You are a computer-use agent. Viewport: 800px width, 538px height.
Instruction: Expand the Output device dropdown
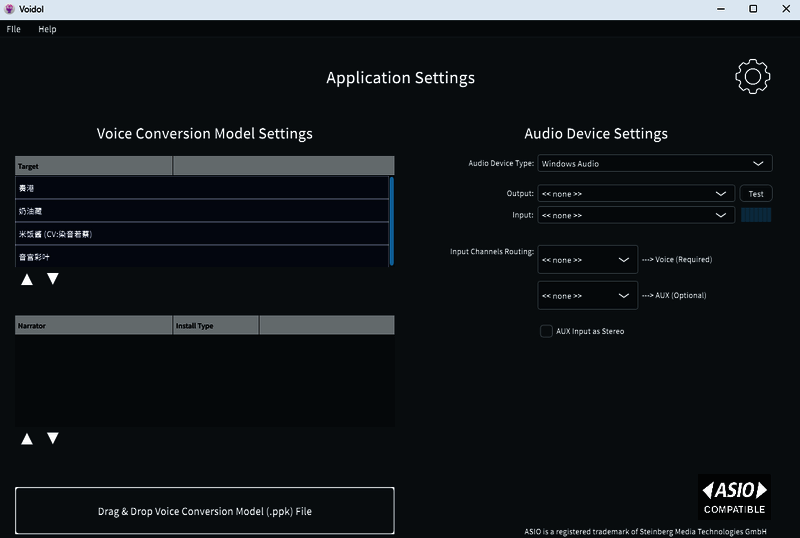click(x=636, y=194)
